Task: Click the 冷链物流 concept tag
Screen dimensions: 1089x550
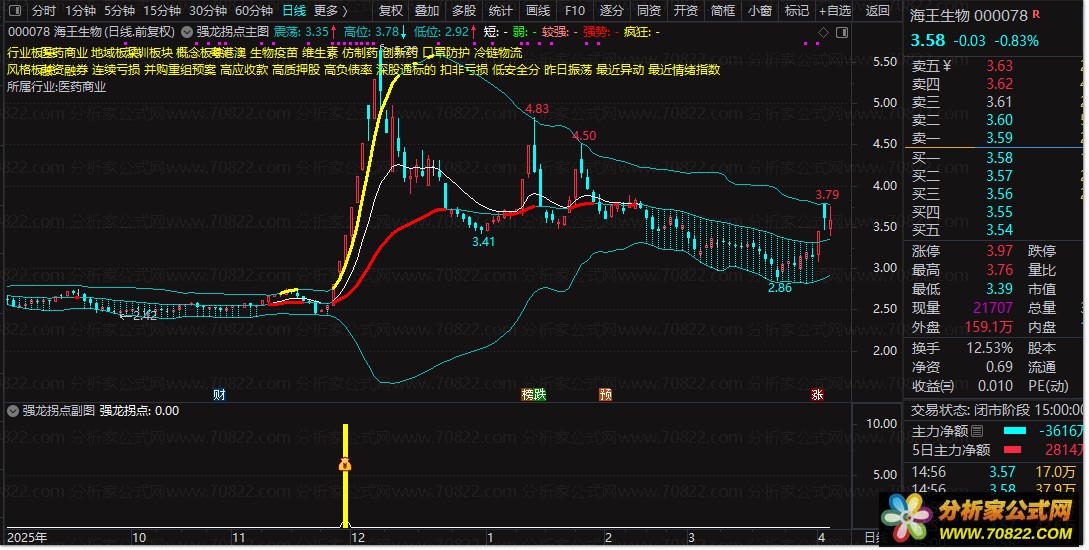Action: pos(498,53)
